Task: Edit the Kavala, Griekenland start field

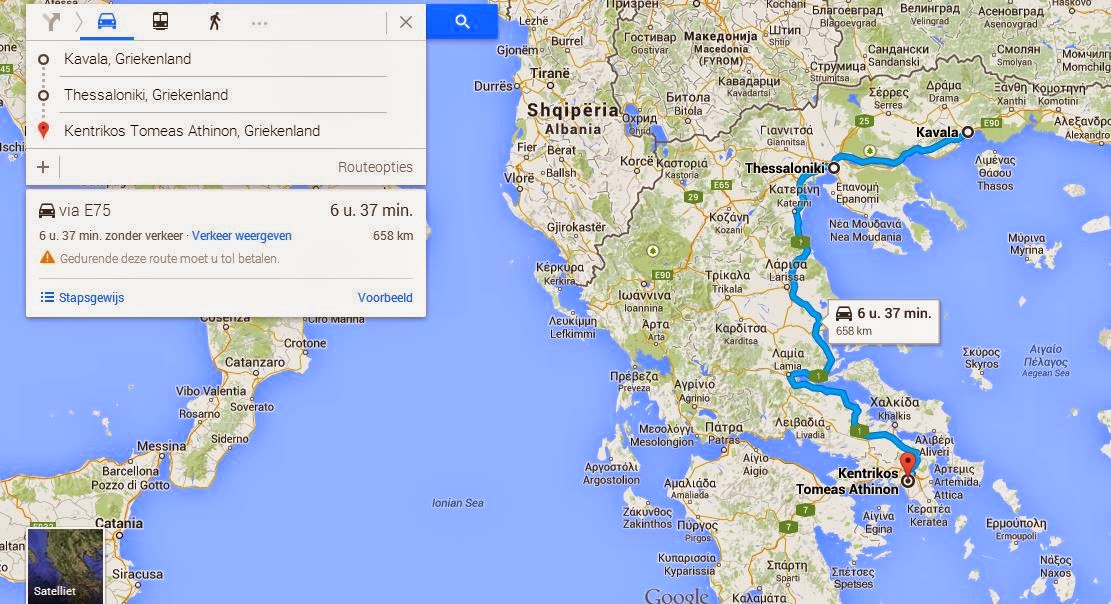Action: click(x=225, y=59)
